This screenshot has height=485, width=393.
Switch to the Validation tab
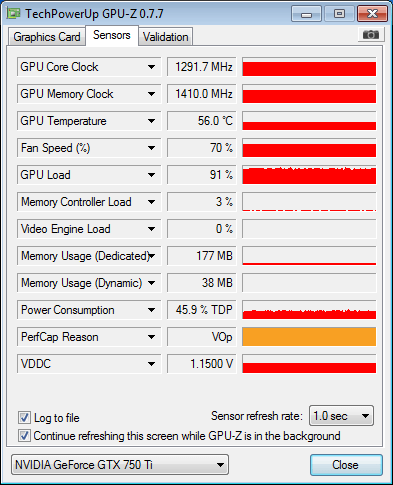click(166, 37)
